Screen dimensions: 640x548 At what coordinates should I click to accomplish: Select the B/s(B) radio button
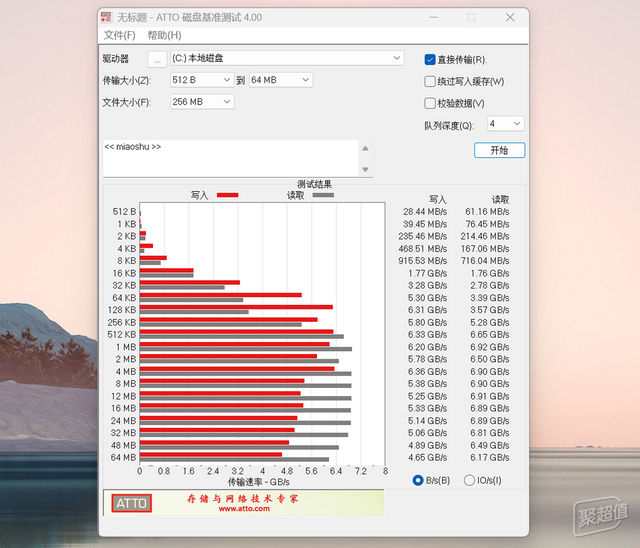418,480
